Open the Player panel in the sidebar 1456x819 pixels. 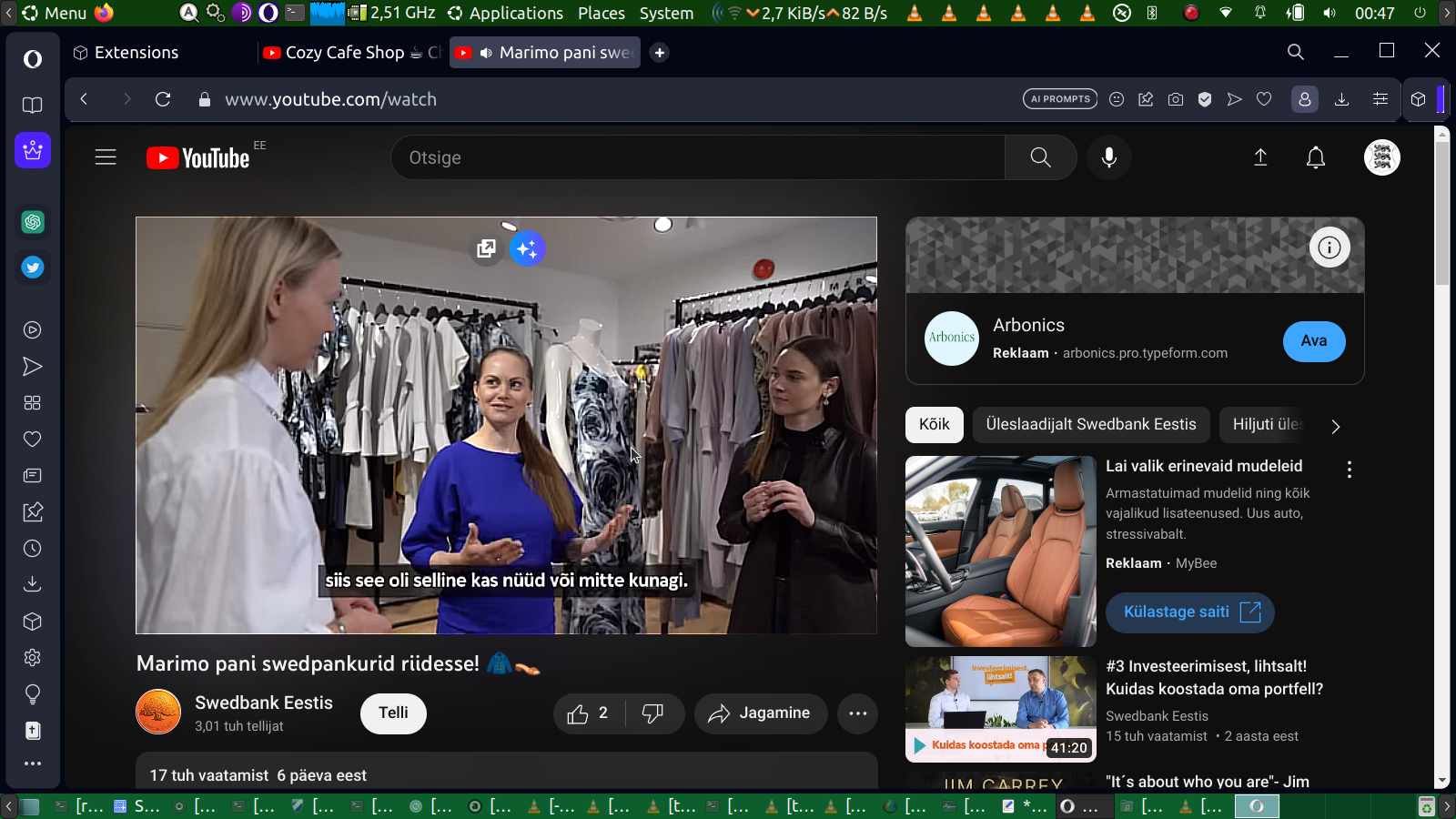coord(33,330)
